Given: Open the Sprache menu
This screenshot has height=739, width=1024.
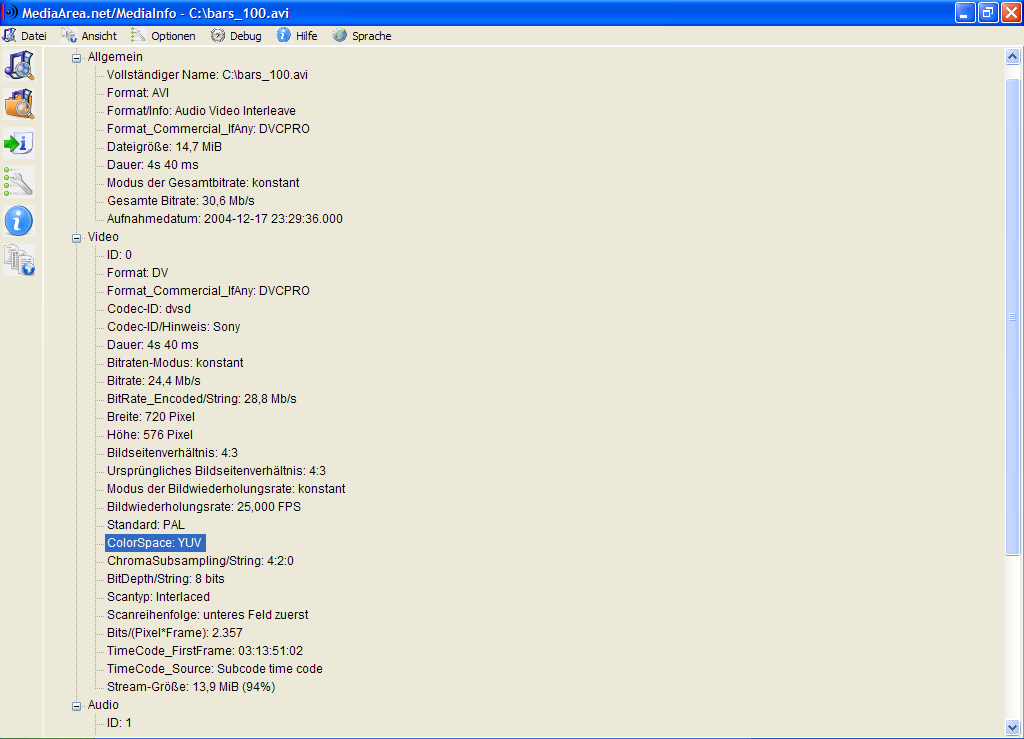Looking at the screenshot, I should 372,36.
